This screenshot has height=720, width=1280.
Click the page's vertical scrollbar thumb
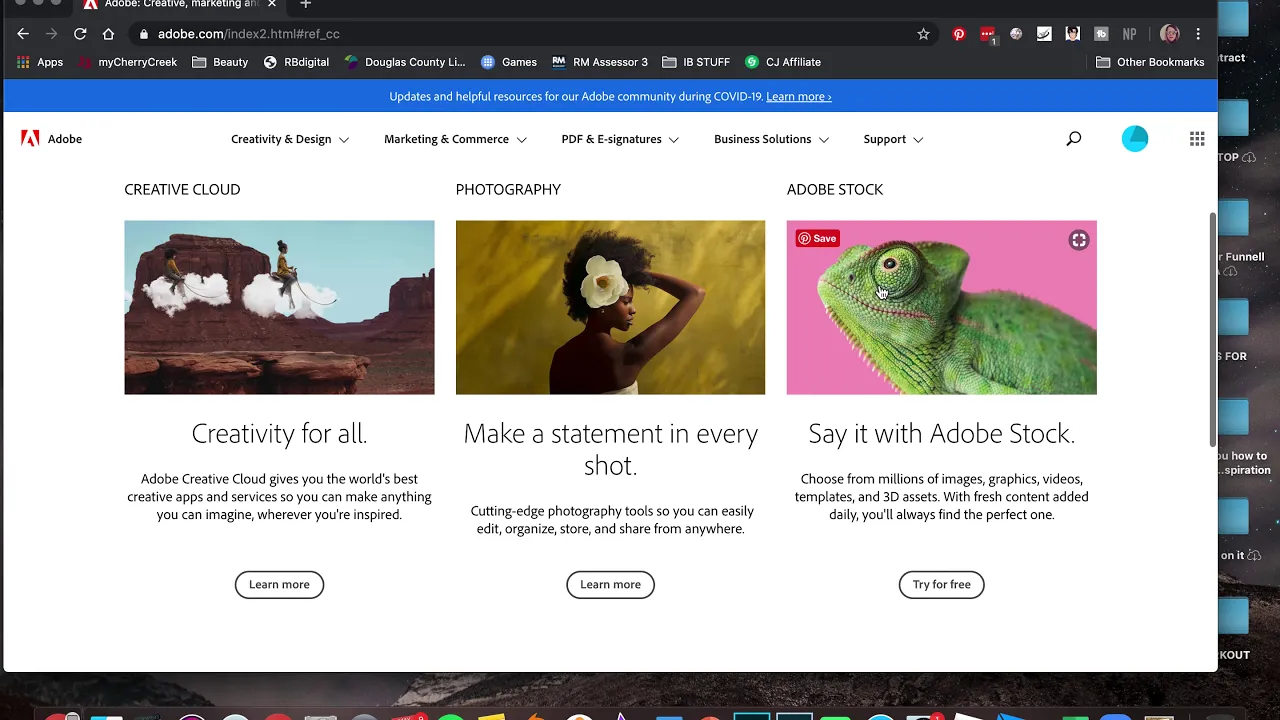[x=1212, y=330]
